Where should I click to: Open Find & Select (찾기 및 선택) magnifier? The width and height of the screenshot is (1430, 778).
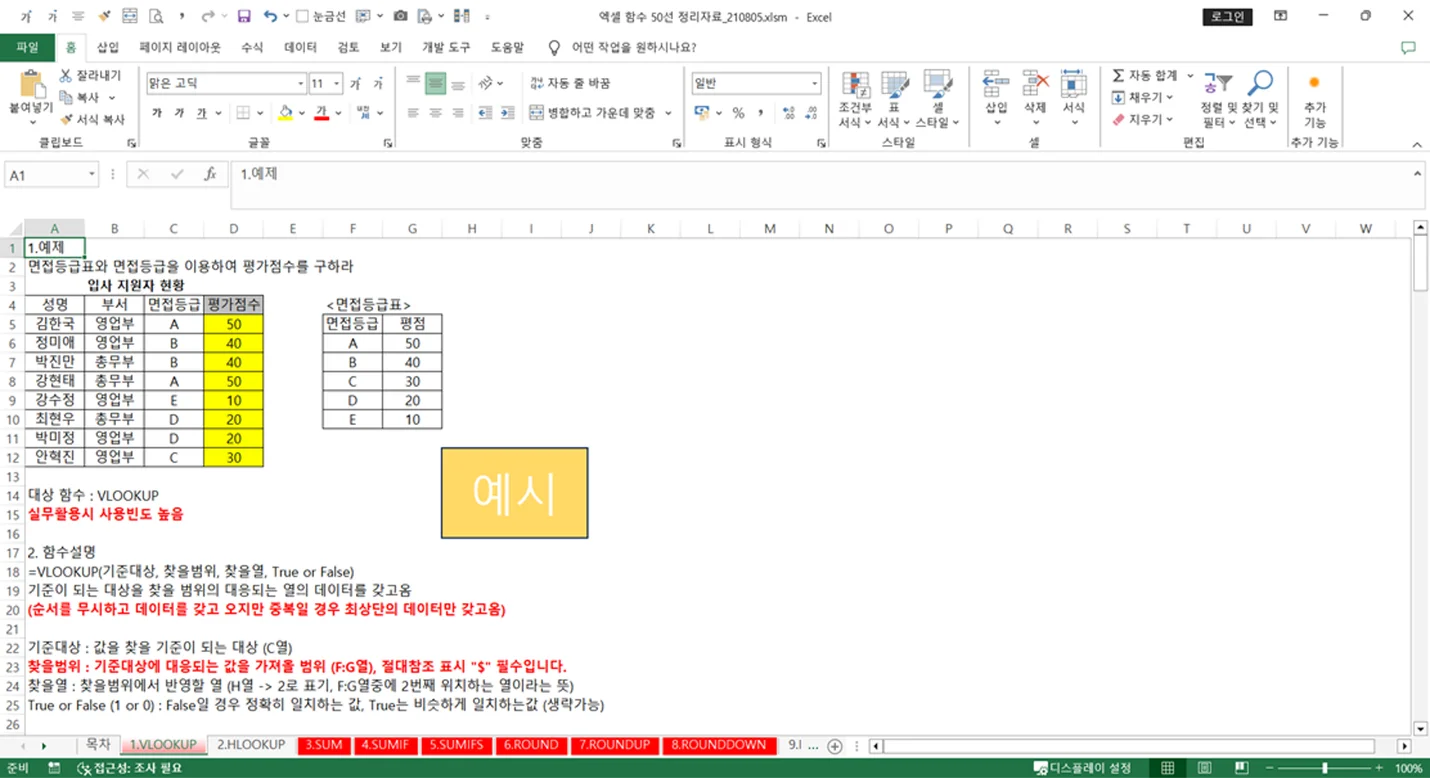(1260, 100)
